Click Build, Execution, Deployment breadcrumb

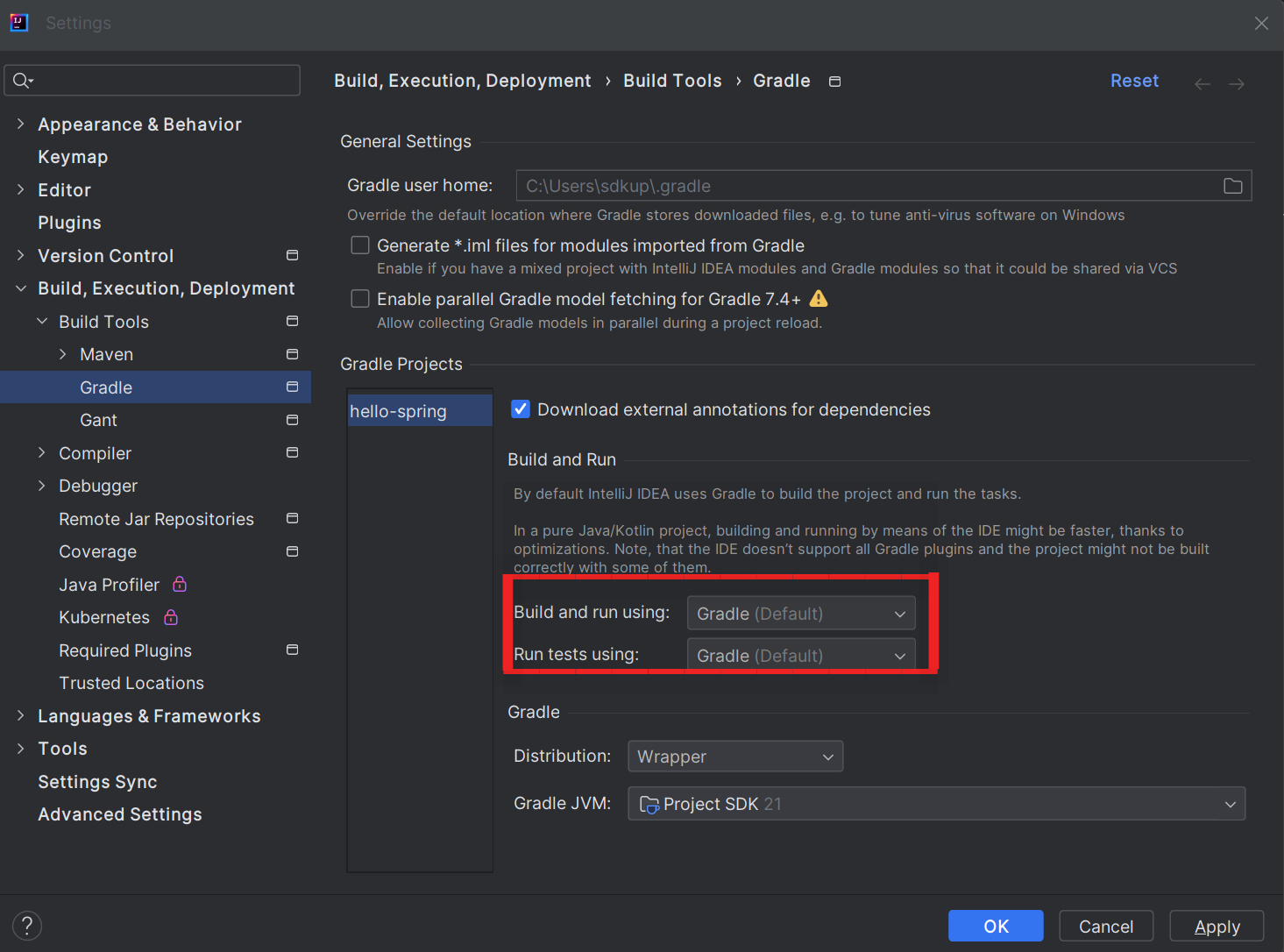click(463, 81)
